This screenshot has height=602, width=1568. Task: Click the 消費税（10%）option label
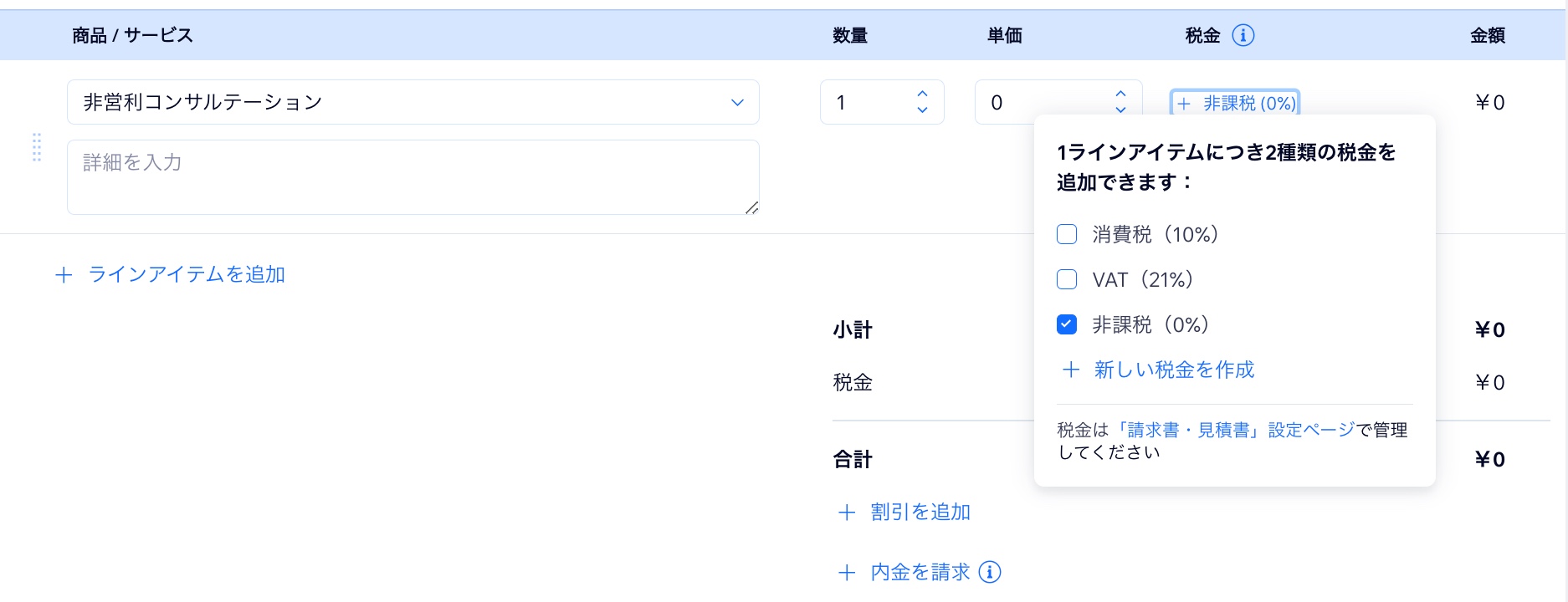pyautogui.click(x=1156, y=234)
